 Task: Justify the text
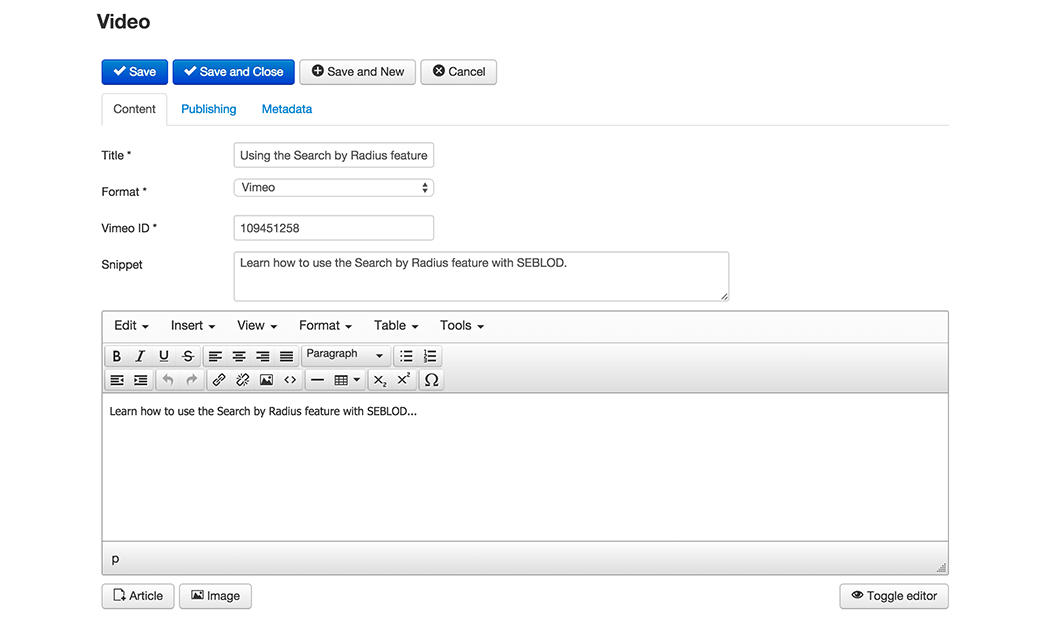tap(287, 356)
